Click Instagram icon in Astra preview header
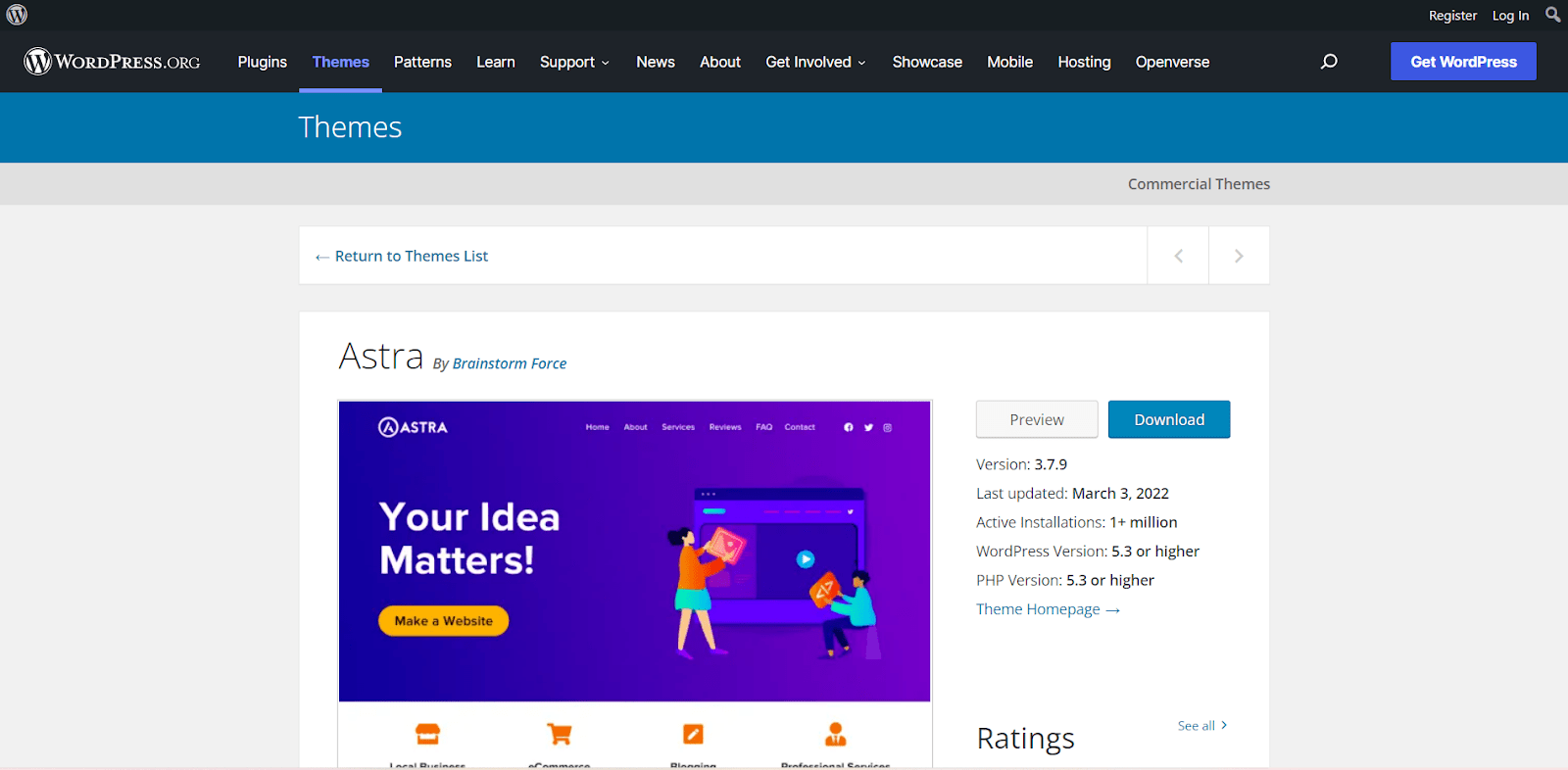This screenshot has height=770, width=1568. [x=888, y=427]
